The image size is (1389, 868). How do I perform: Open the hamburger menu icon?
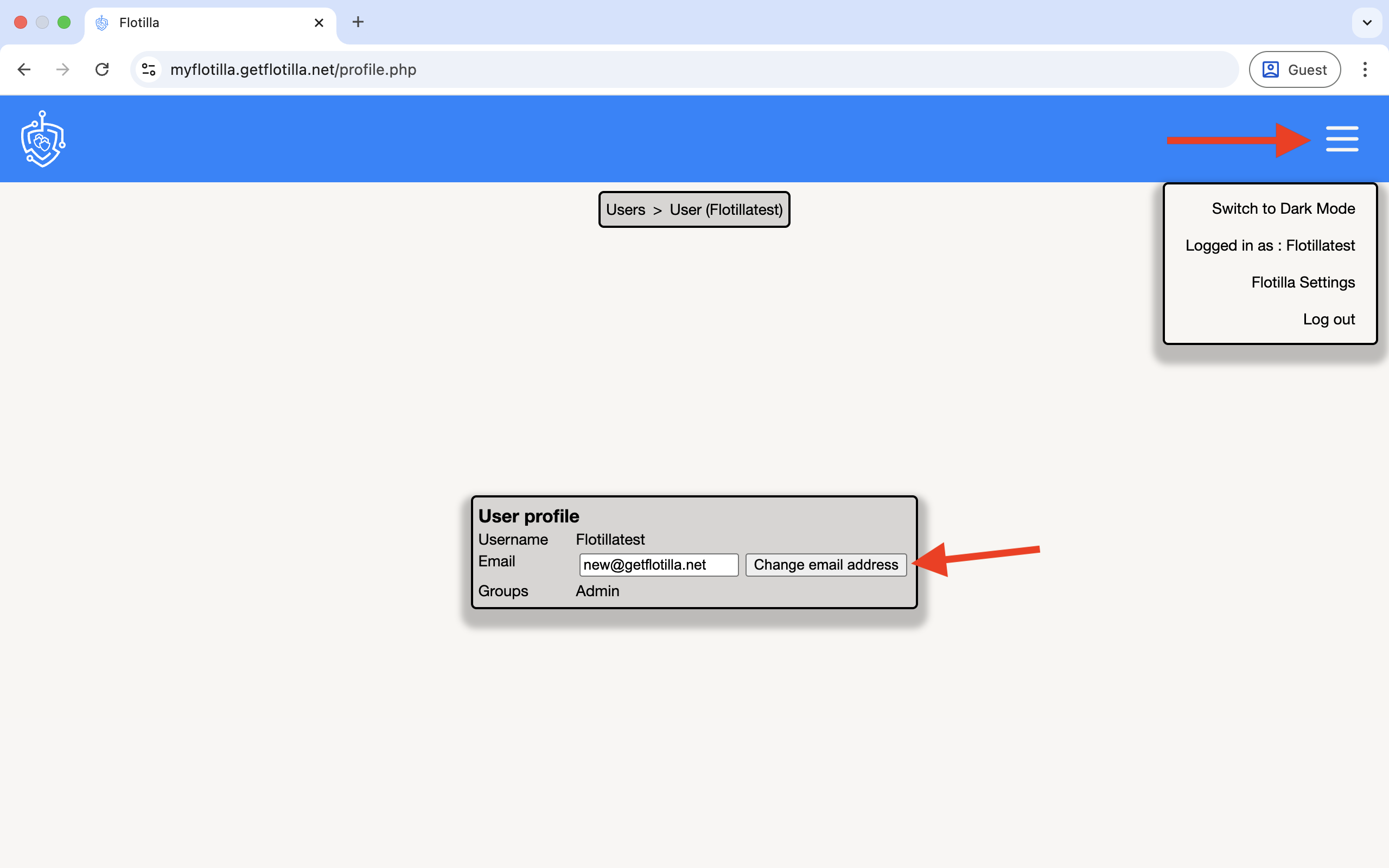coord(1341,139)
